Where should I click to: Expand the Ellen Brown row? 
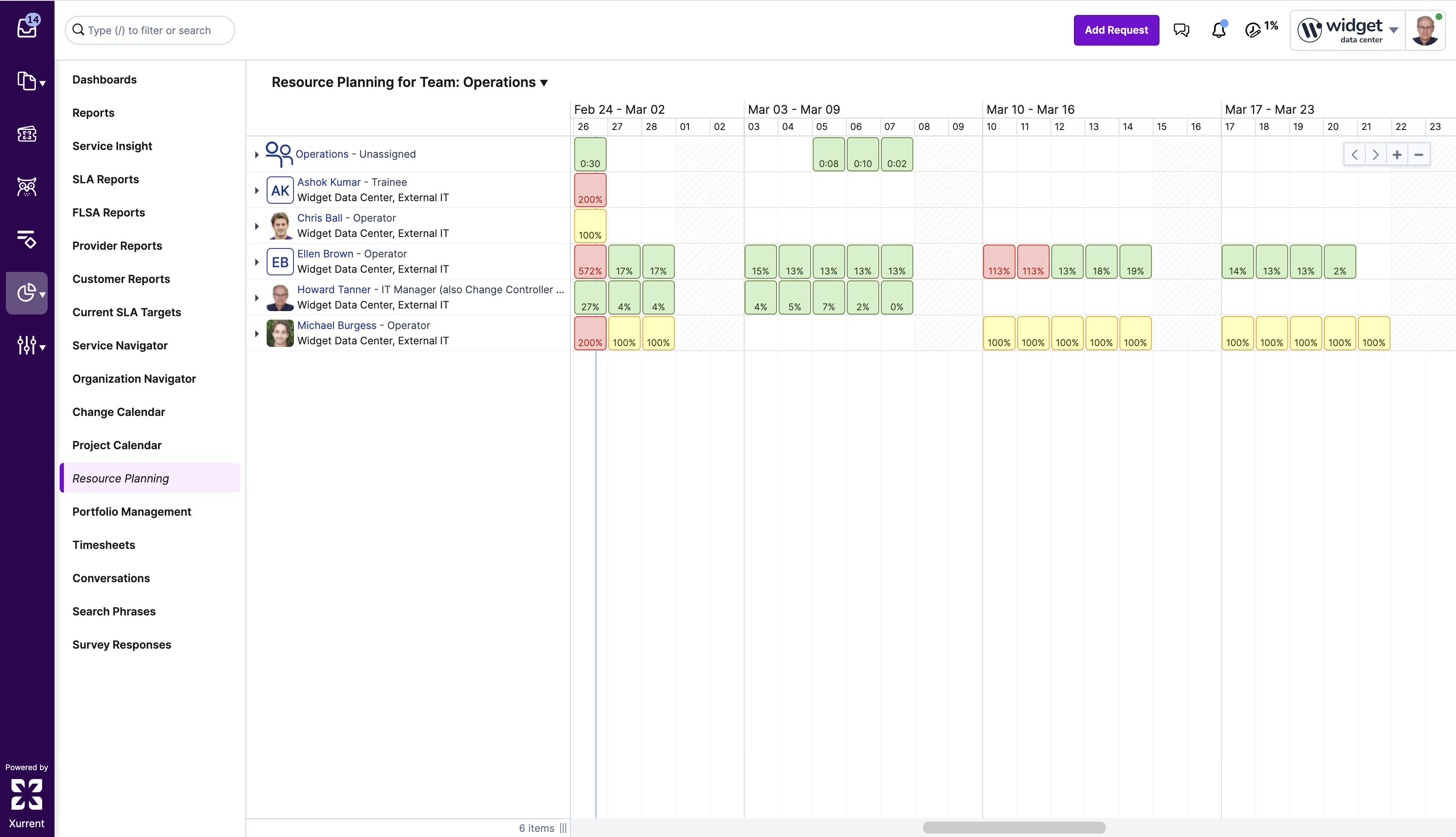[257, 262]
